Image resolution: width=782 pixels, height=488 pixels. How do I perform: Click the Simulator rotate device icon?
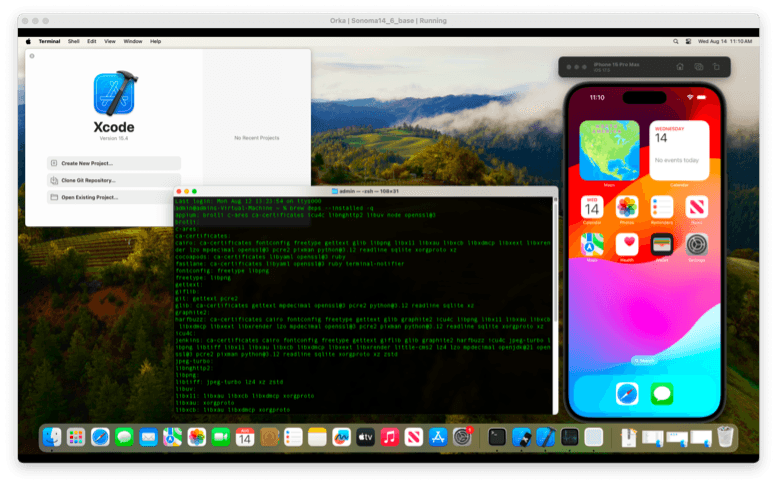click(716, 67)
